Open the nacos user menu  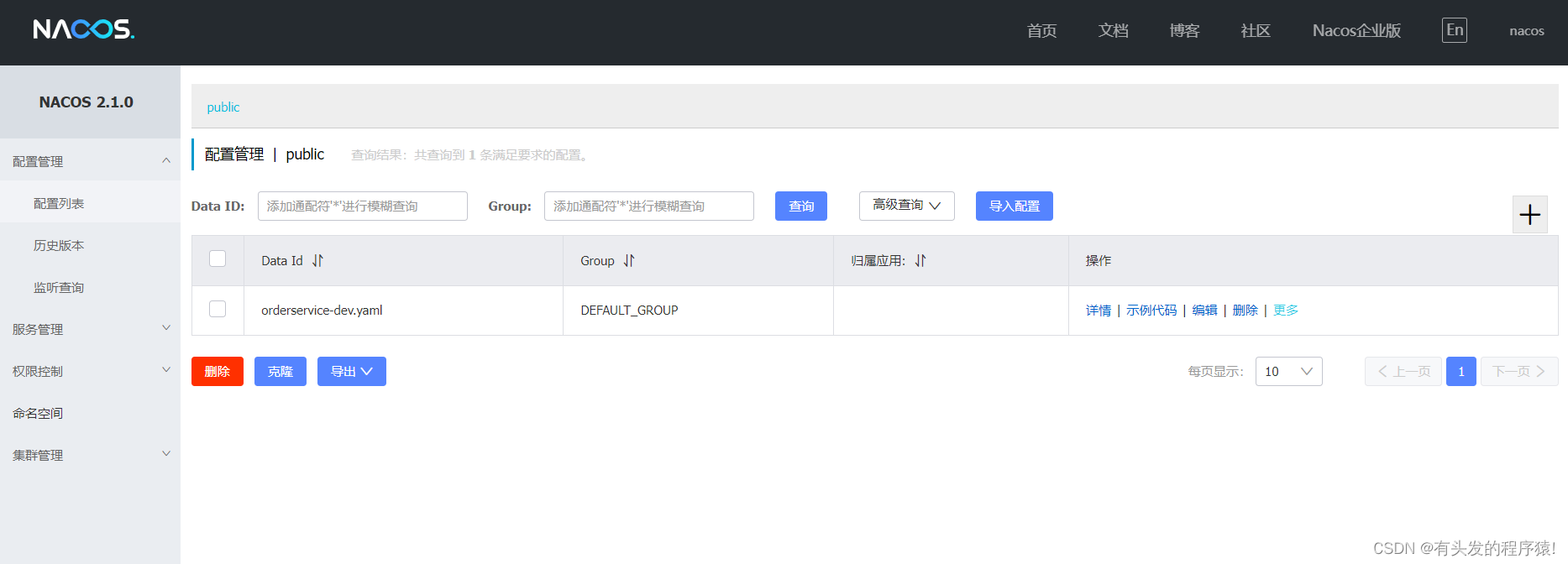coord(1526,31)
